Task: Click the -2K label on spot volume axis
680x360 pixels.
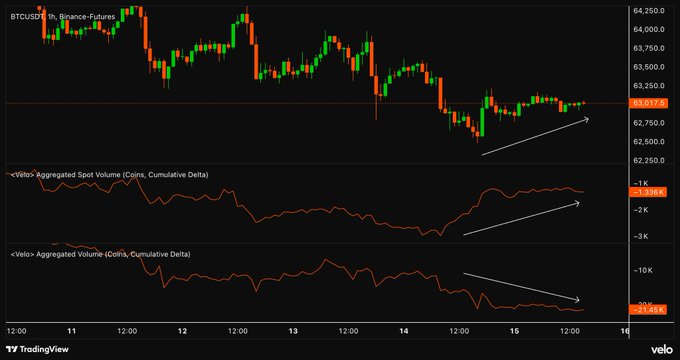Action: [x=641, y=210]
